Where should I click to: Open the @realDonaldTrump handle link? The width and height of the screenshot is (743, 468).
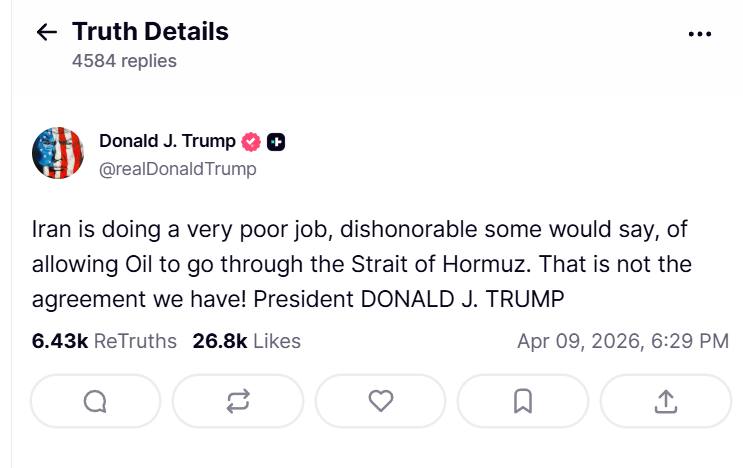point(177,169)
